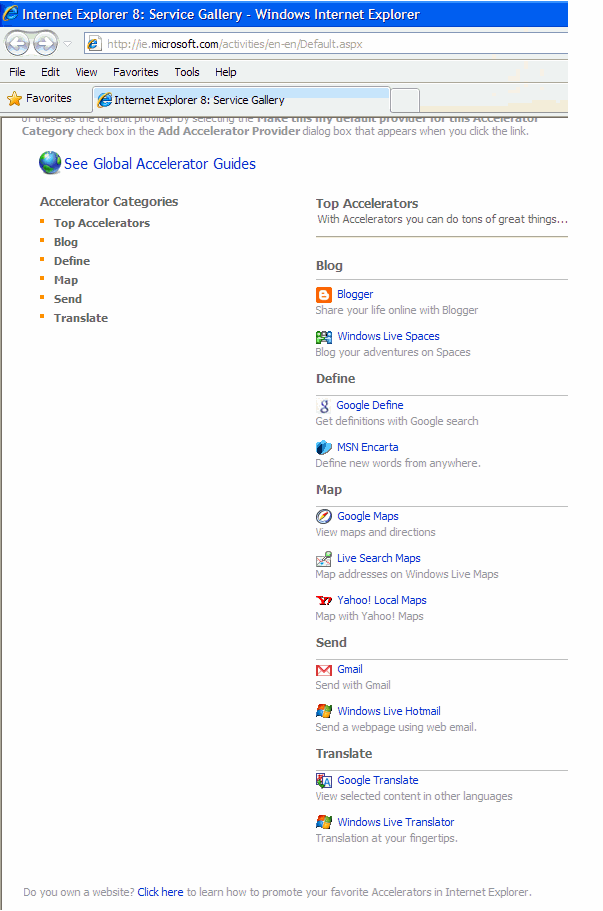Select Send in Accelerator Categories
The height and width of the screenshot is (911, 603).
68,299
